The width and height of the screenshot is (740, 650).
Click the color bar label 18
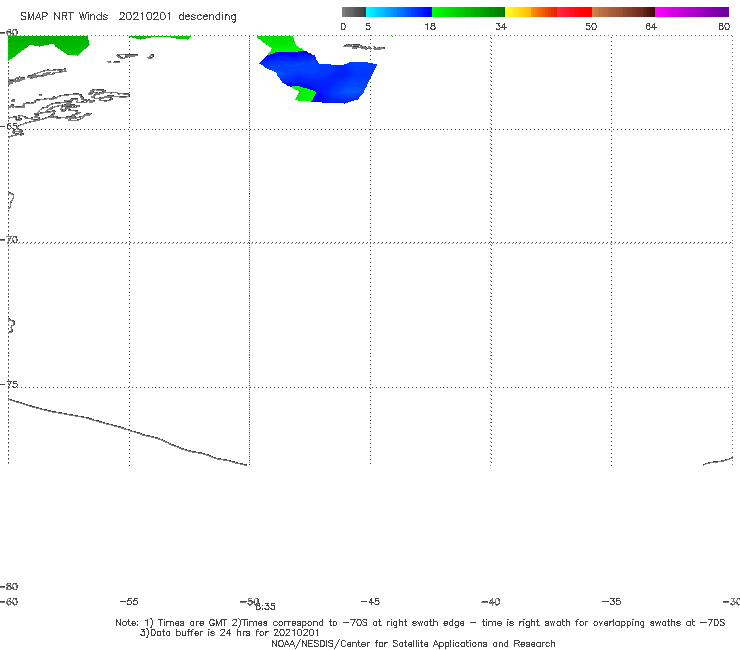pyautogui.click(x=430, y=26)
